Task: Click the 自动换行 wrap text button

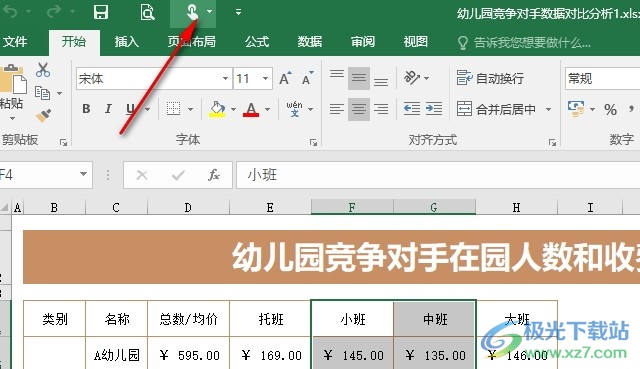Action: click(490, 78)
